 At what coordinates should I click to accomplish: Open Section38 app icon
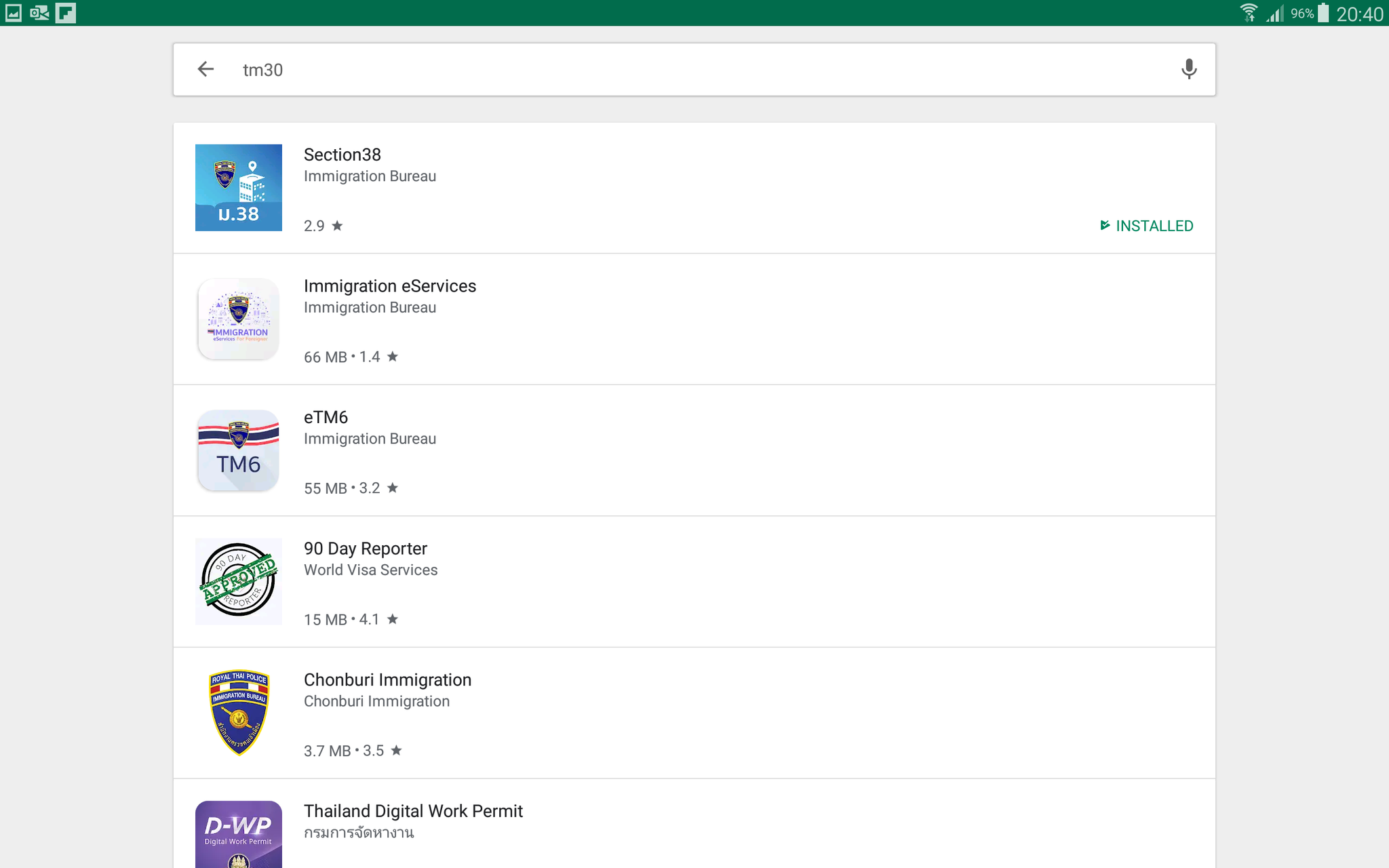pyautogui.click(x=239, y=188)
